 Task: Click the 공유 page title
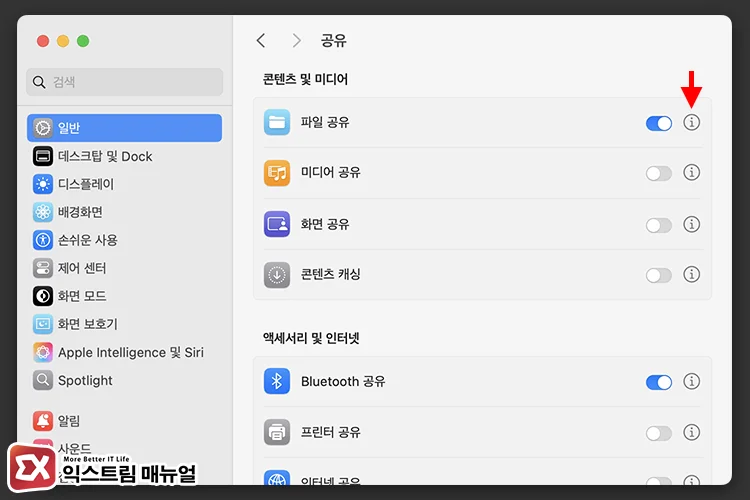click(333, 40)
